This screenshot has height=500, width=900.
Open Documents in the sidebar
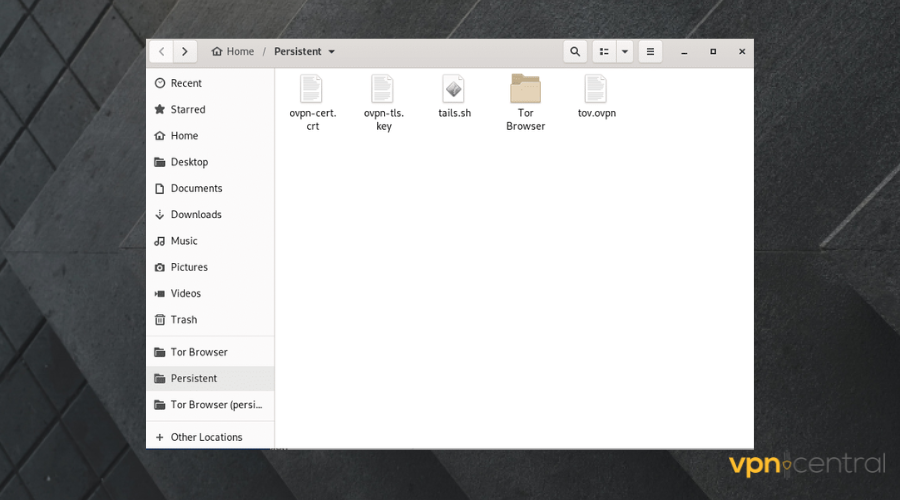(196, 189)
